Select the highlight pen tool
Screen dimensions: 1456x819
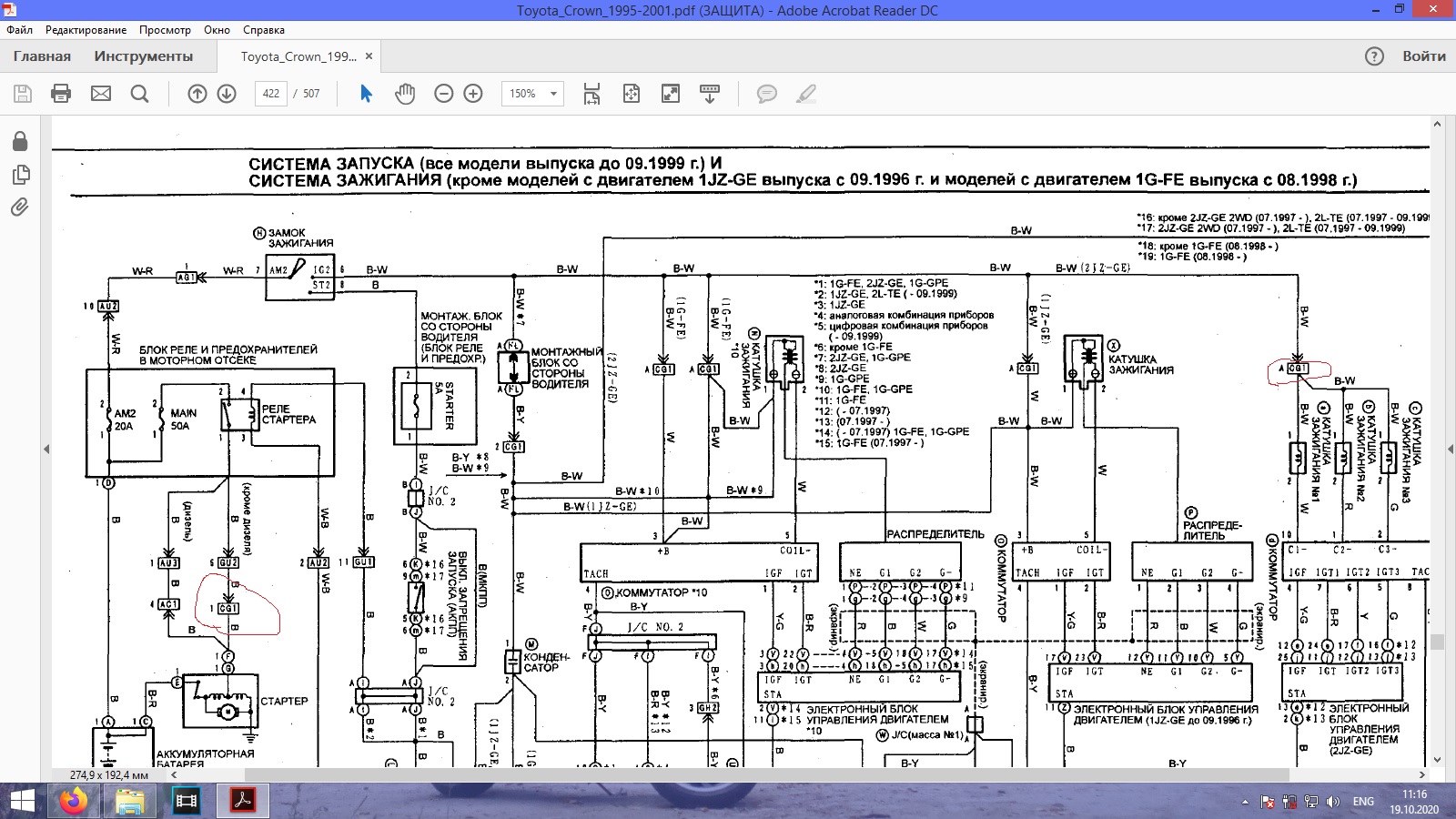point(805,93)
